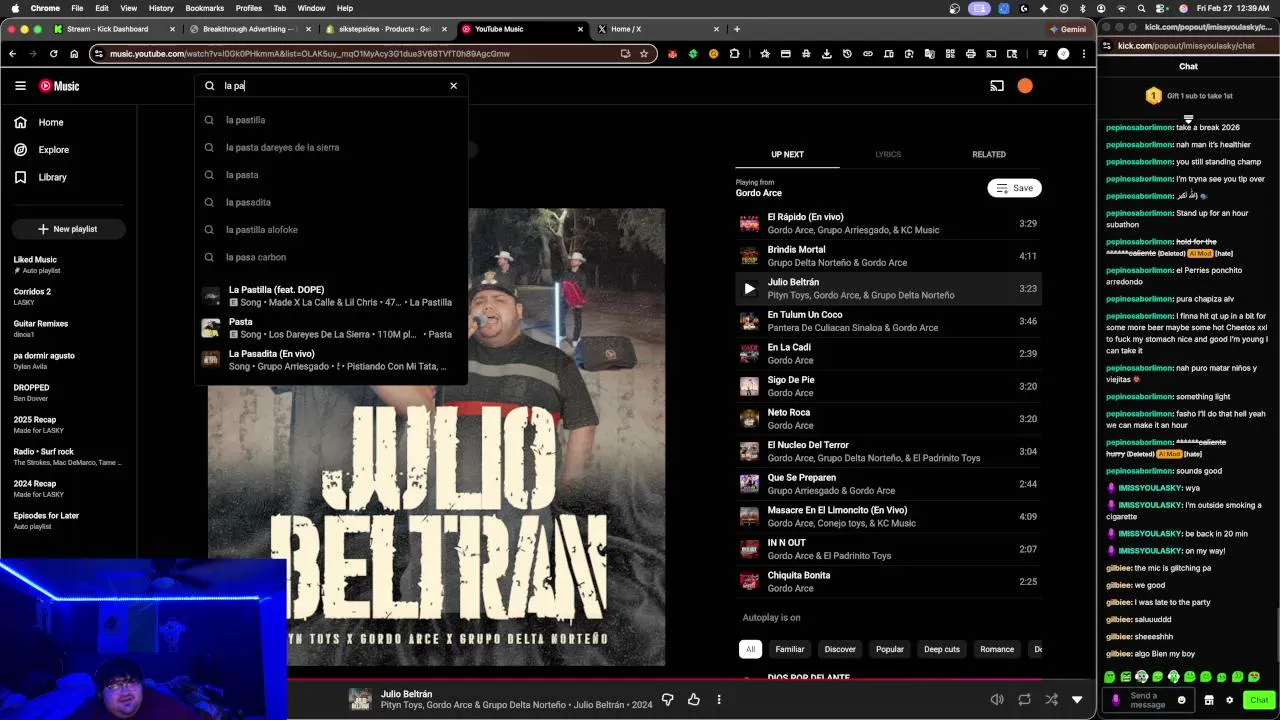
Task: Open Explore in the sidebar
Action: [x=68, y=150]
